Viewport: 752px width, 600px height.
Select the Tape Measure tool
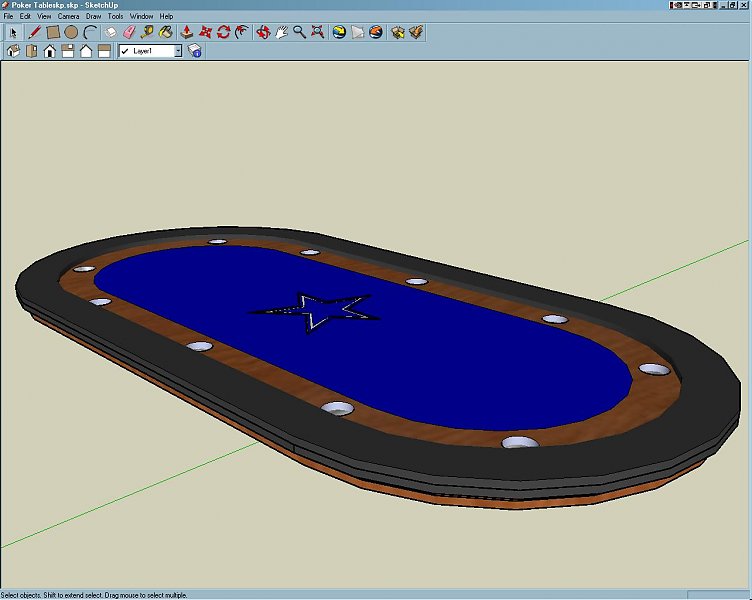[147, 33]
